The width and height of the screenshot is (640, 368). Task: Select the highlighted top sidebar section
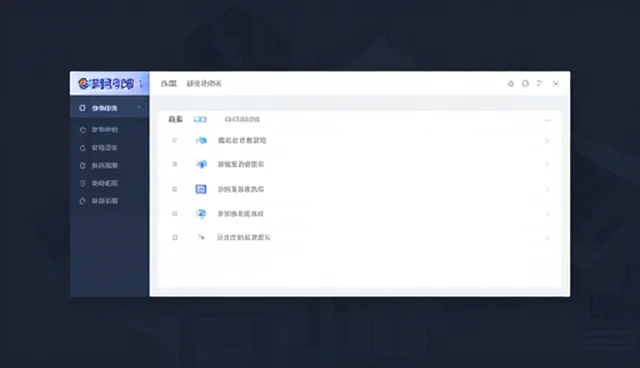coord(109,108)
